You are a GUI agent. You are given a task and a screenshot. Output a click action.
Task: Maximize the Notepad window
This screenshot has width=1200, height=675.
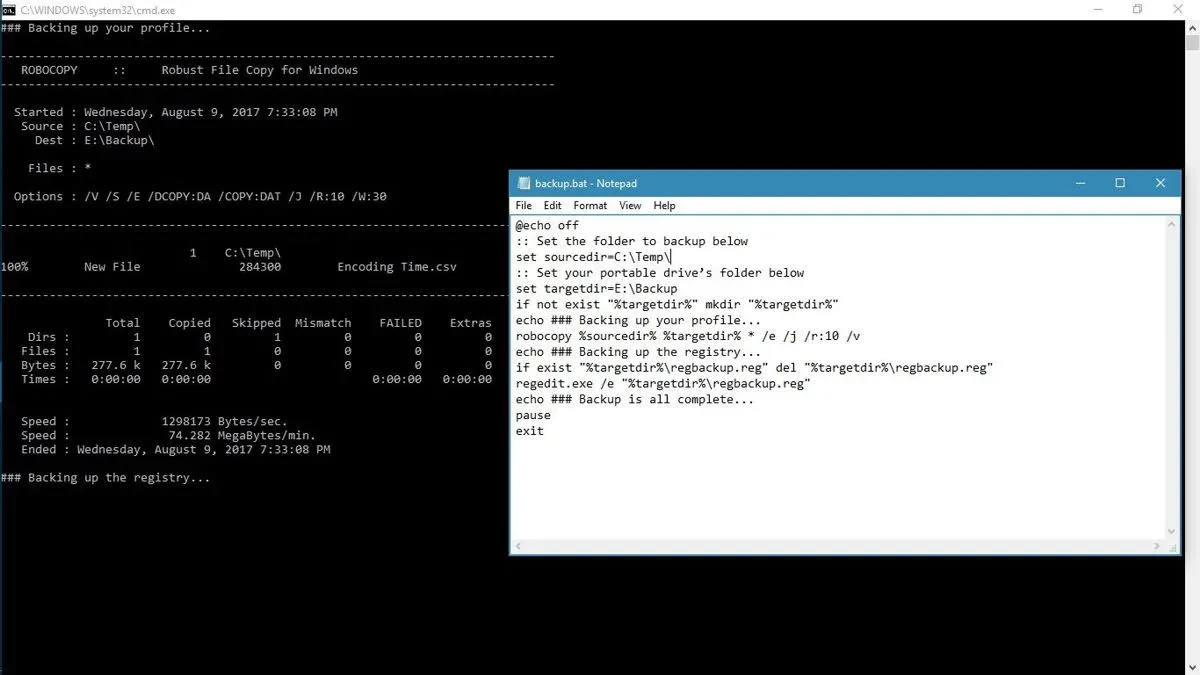click(1120, 183)
